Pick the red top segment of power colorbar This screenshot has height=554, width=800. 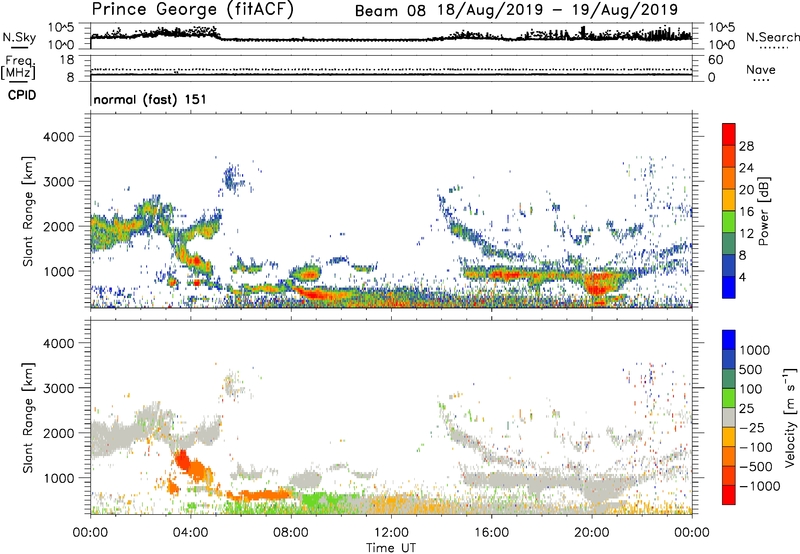tap(729, 135)
